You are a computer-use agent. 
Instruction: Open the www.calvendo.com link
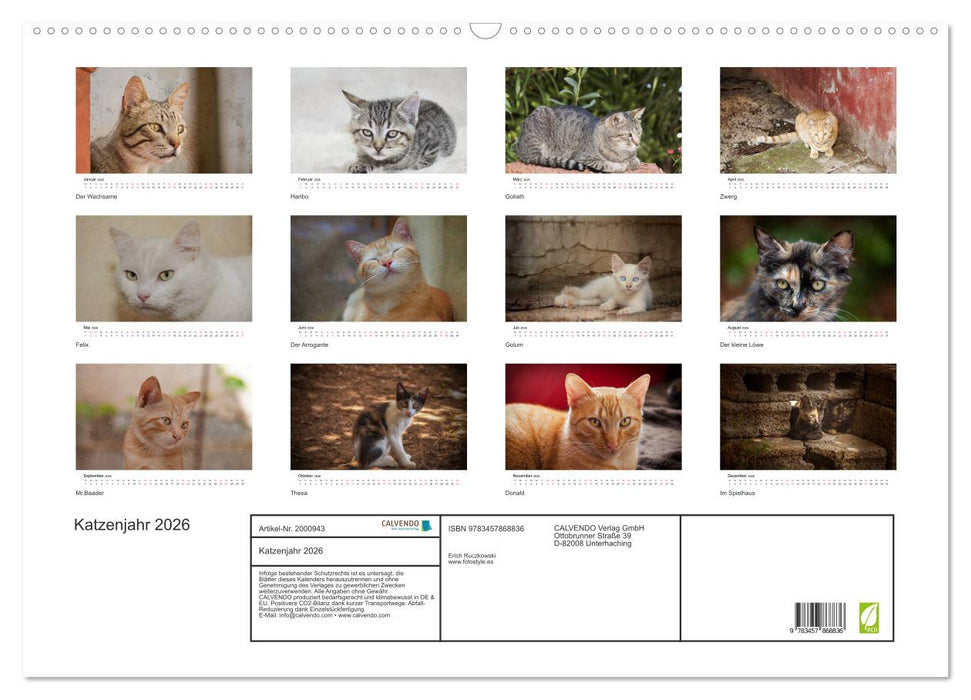pyautogui.click(x=364, y=617)
